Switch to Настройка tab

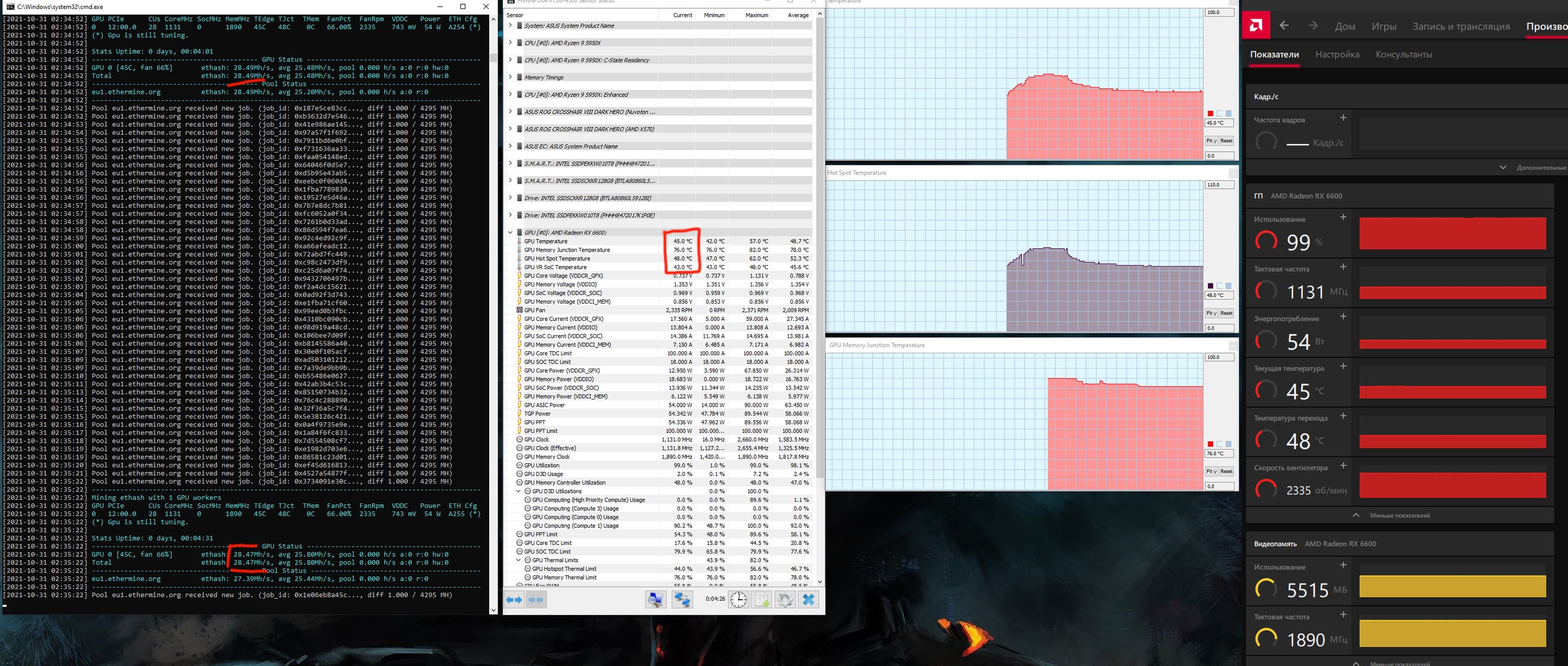[1336, 55]
